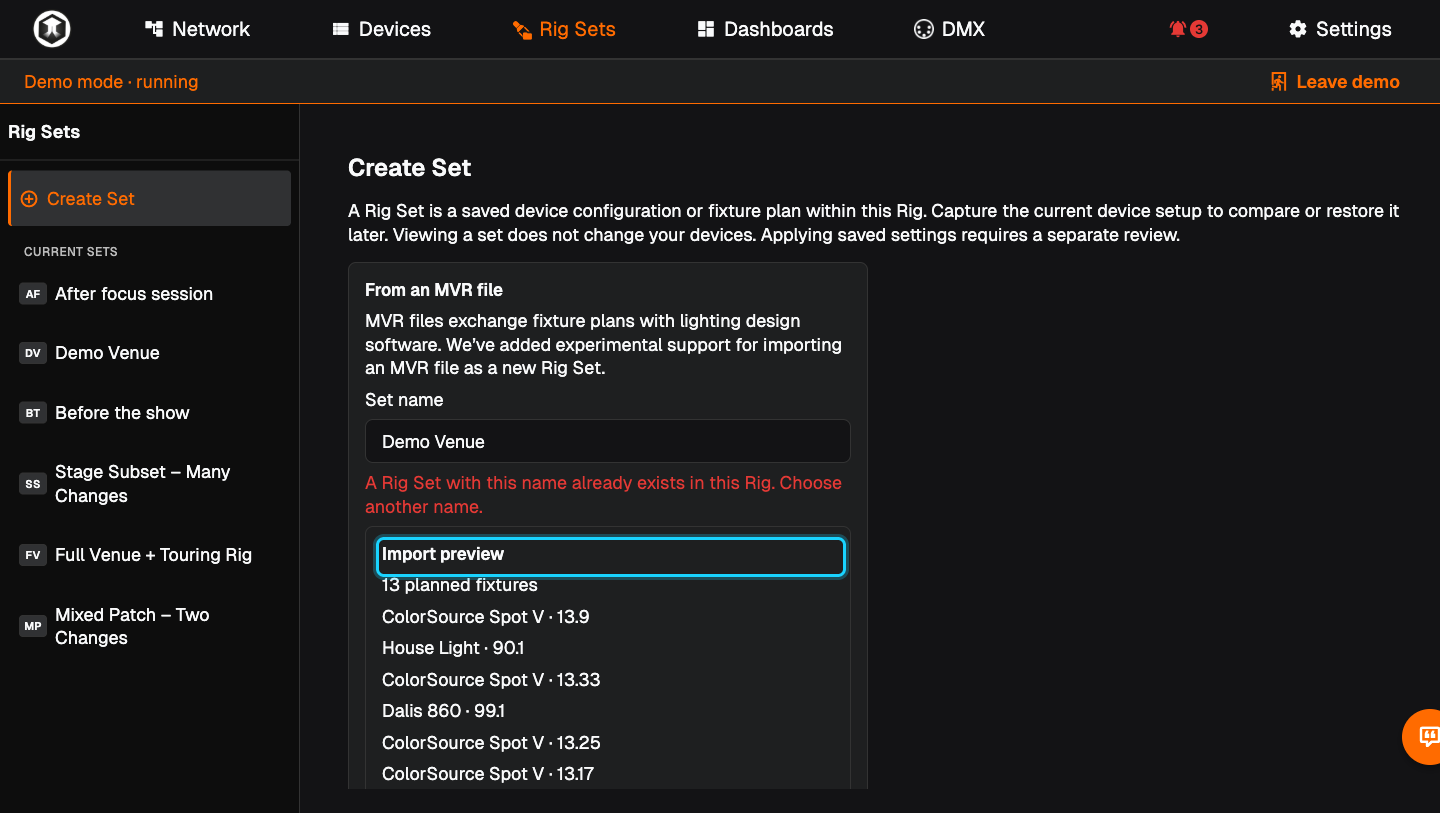Image resolution: width=1440 pixels, height=813 pixels.
Task: Click the Dalis 860 · 99.1 fixture row
Action: (x=443, y=711)
